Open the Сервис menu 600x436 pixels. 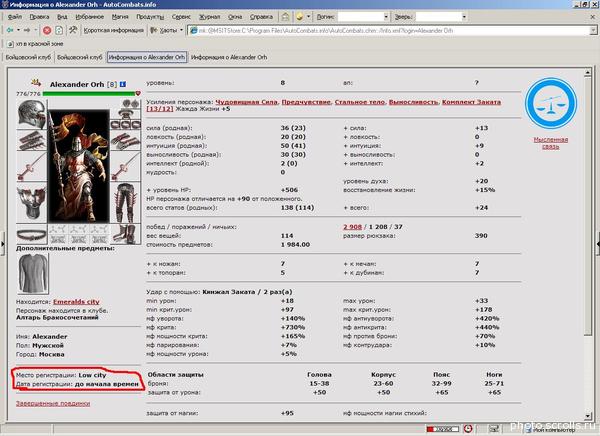coord(181,17)
